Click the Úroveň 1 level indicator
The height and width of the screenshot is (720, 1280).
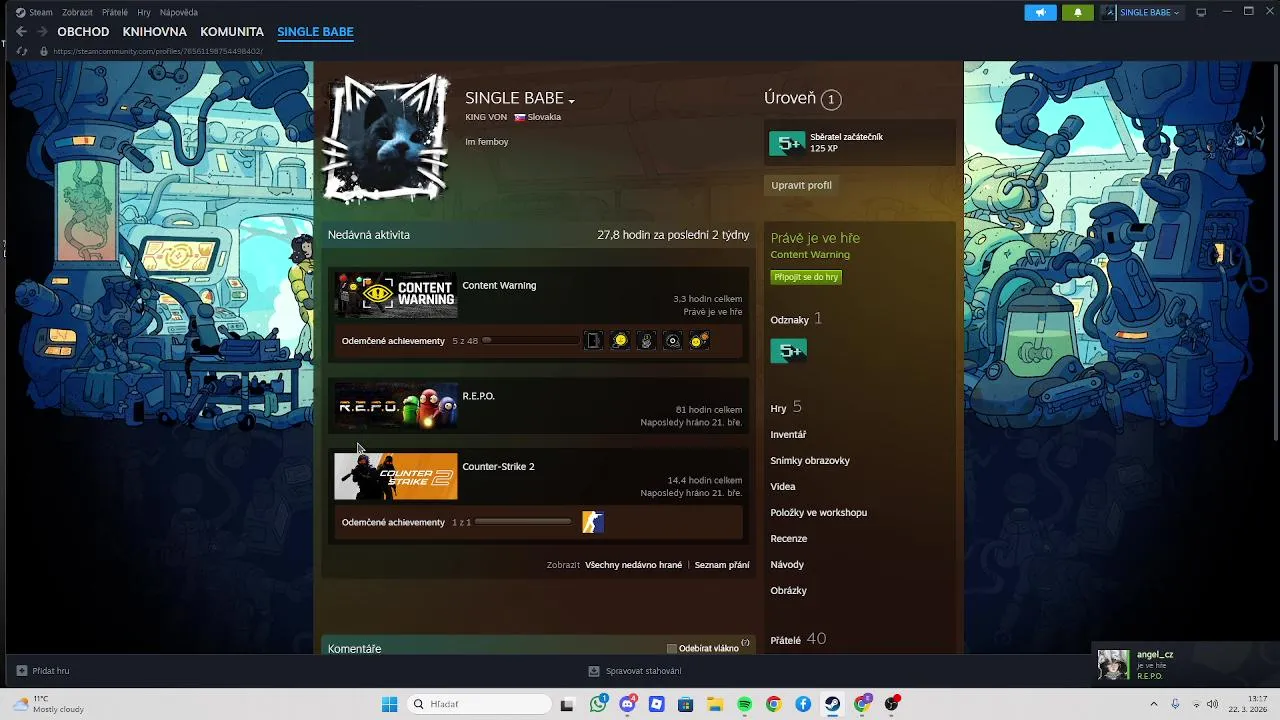pos(802,98)
